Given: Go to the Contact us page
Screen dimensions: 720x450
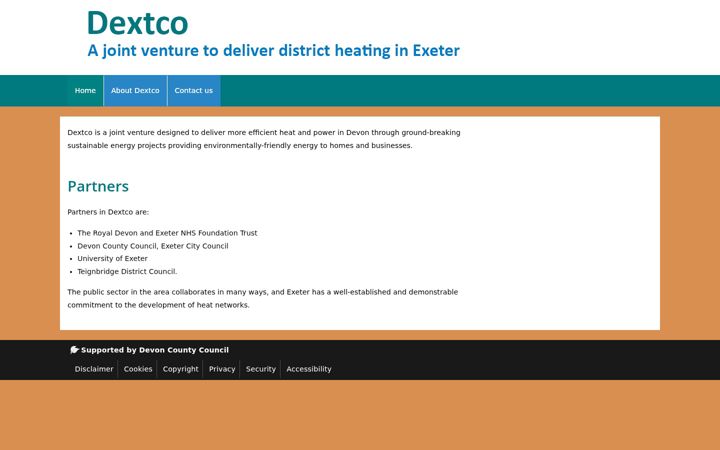Looking at the screenshot, I should (x=193, y=90).
